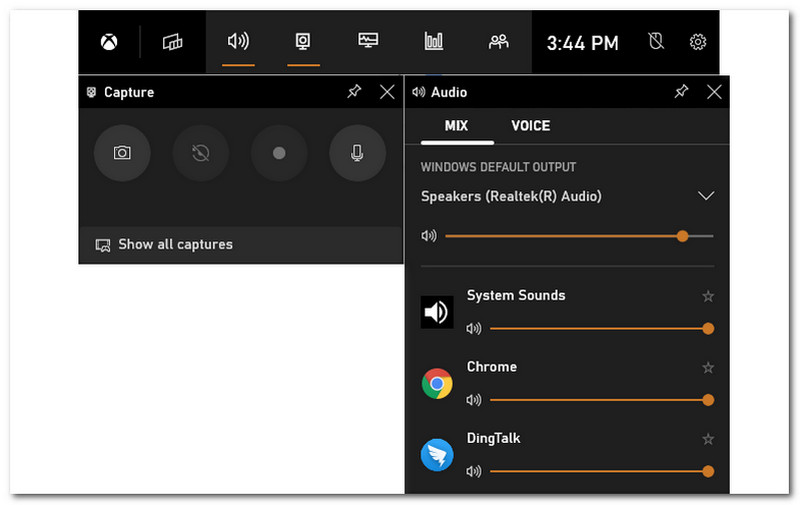Switch to the VOICE tab
The image size is (800, 505).
pos(531,126)
